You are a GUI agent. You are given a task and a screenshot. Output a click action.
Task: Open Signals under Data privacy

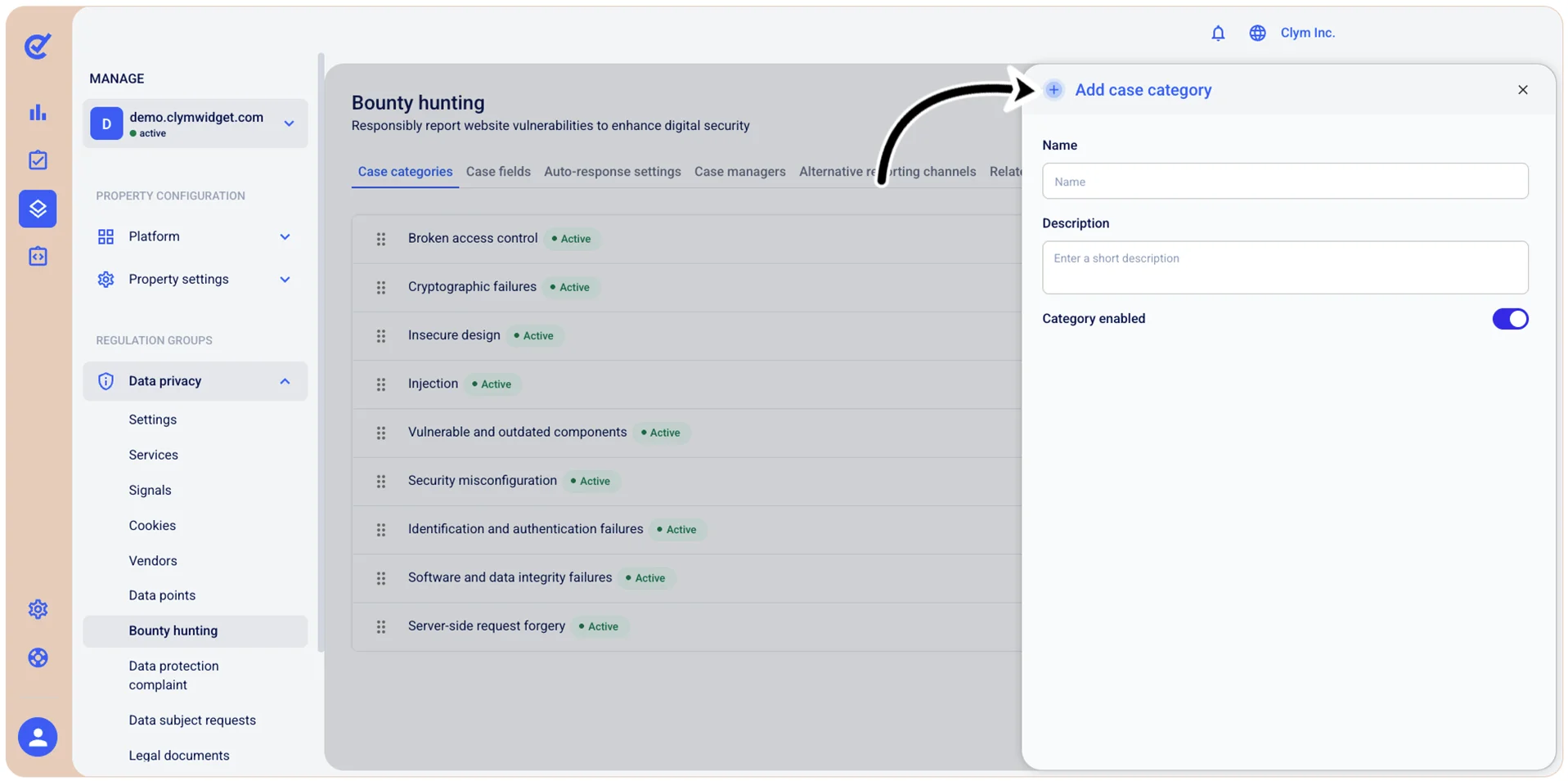[x=150, y=490]
